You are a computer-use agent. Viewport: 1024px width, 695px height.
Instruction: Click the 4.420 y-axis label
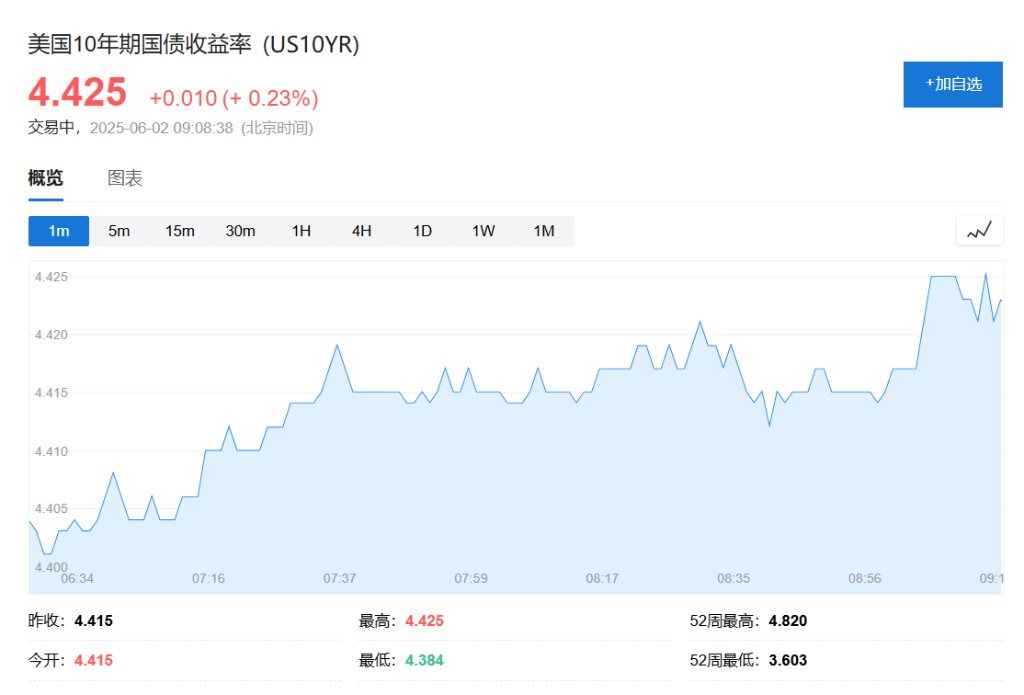(51, 334)
